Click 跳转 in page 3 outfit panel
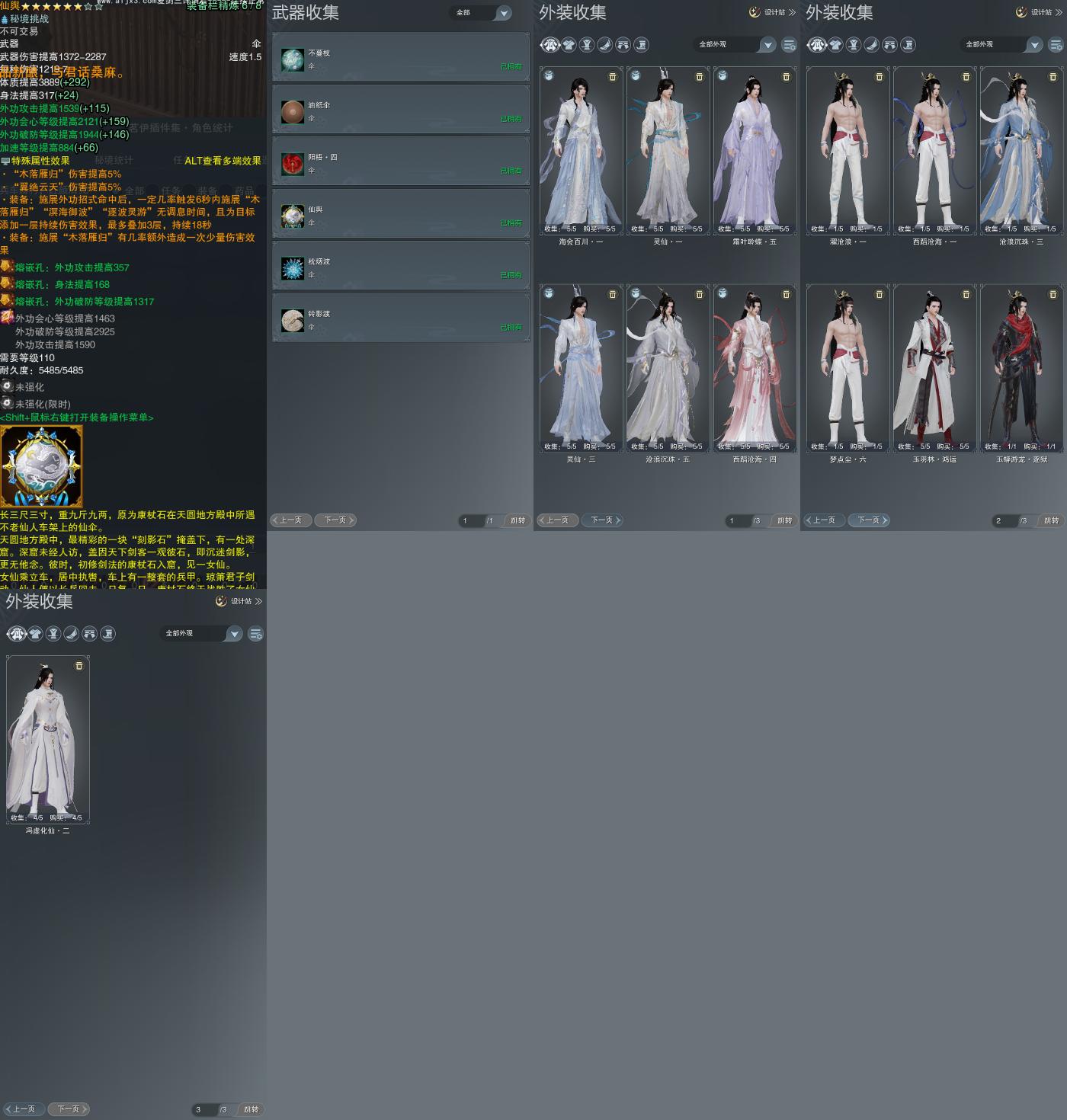The height and width of the screenshot is (1120, 1067). tap(252, 1109)
